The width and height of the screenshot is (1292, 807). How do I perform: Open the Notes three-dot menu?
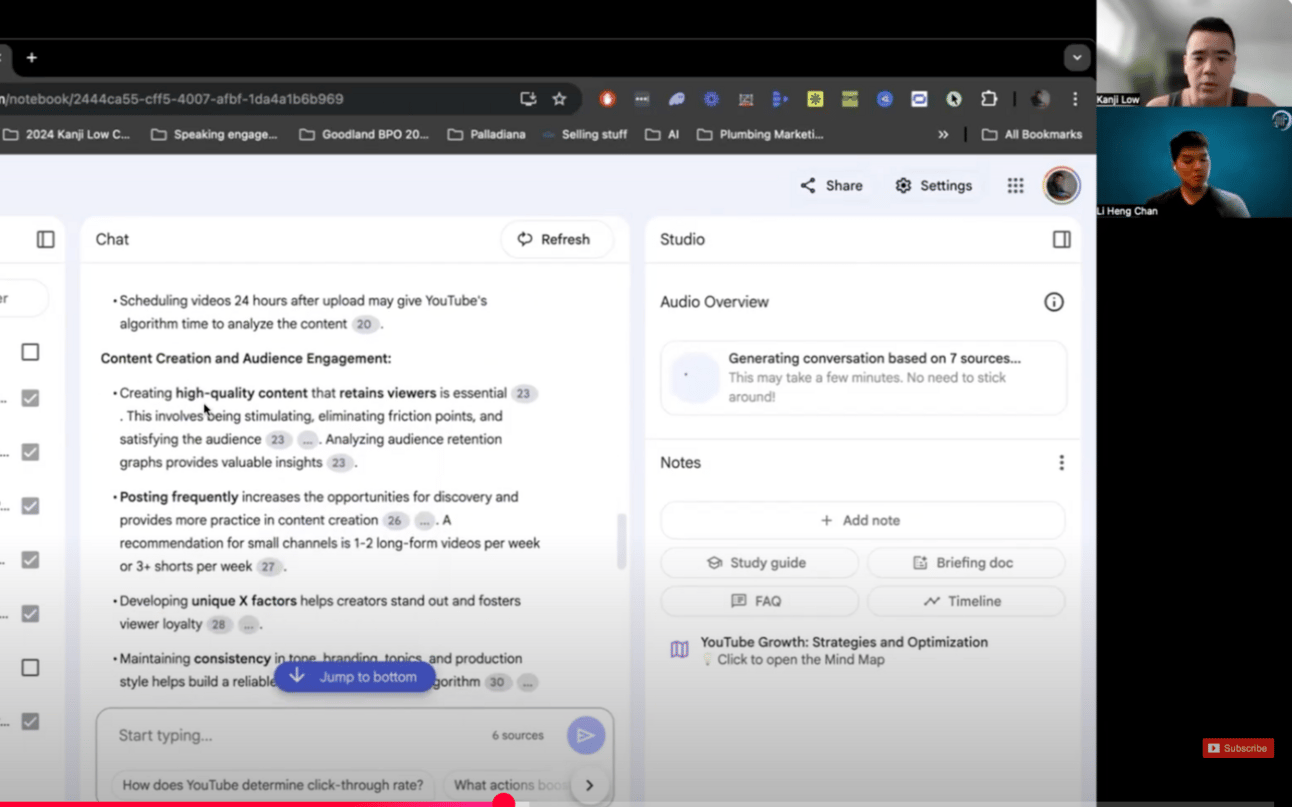pos(1061,463)
